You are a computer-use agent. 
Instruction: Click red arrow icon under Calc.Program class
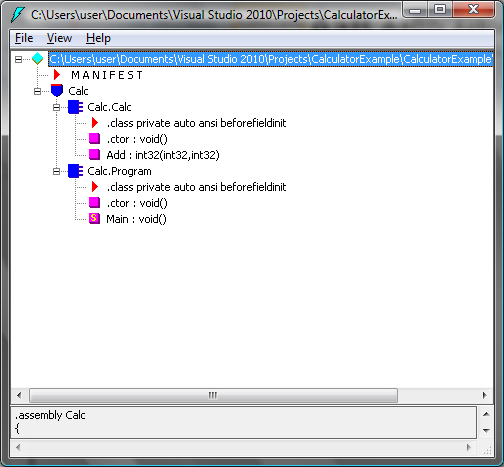[x=95, y=187]
